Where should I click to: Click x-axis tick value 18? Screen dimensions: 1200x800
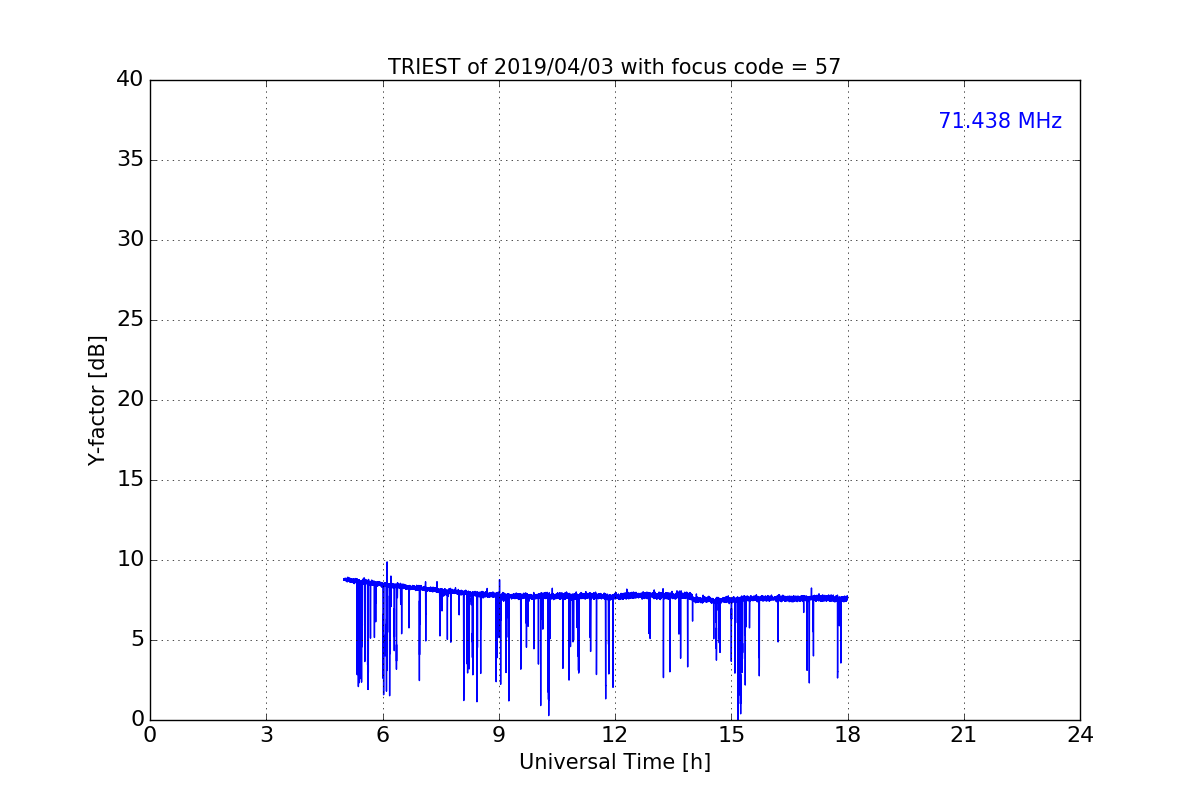tap(848, 735)
